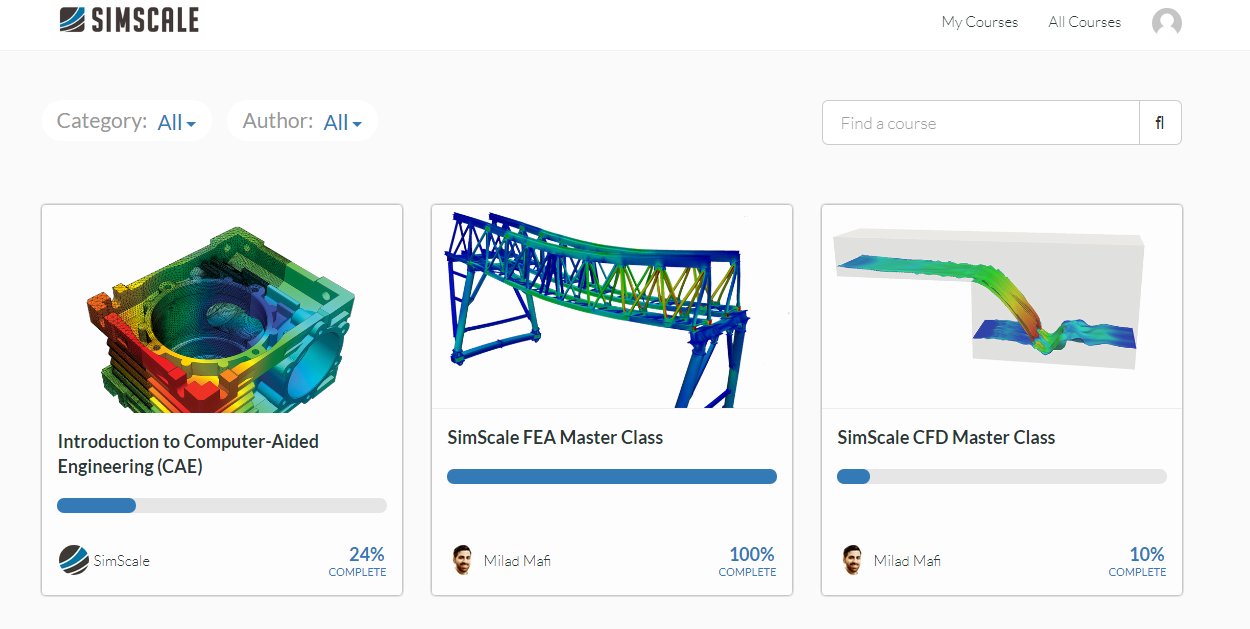Go to All Courses

(x=1084, y=22)
